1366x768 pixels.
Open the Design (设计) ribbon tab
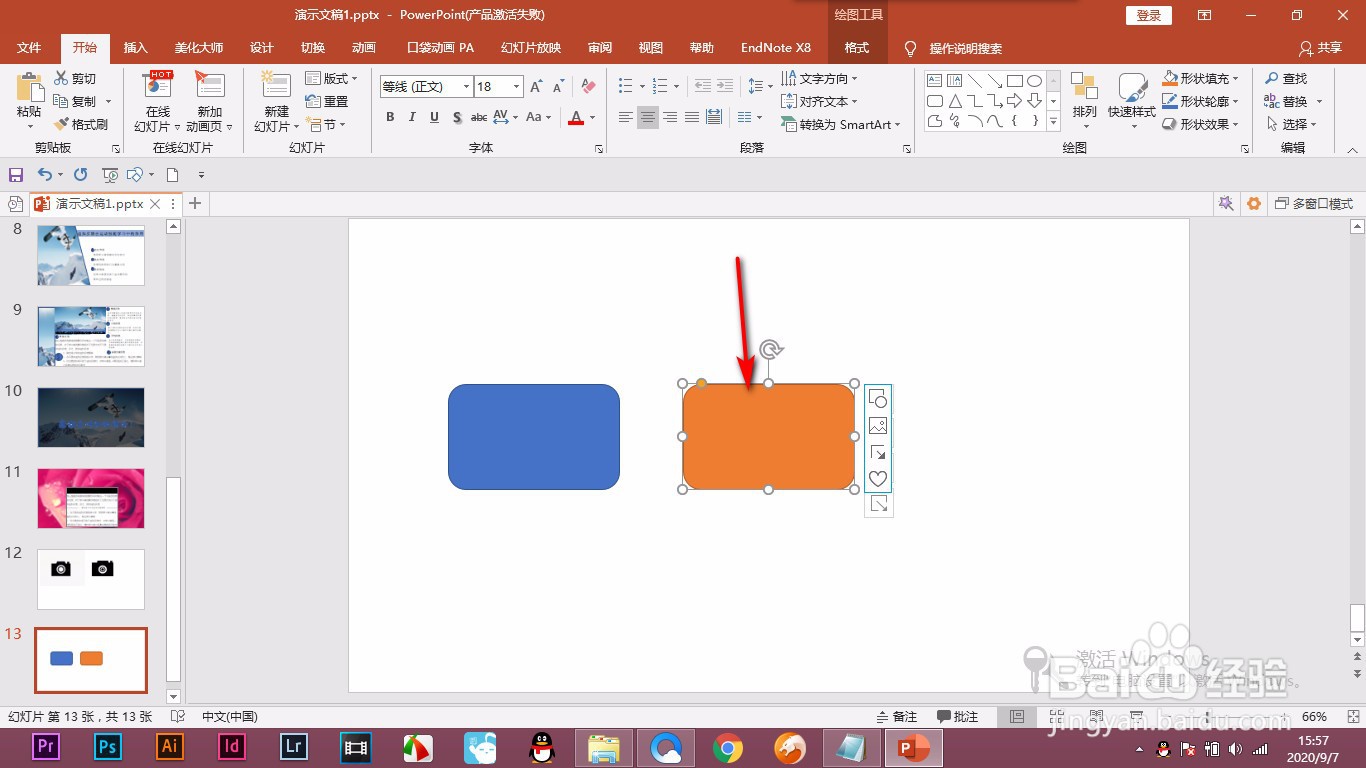tap(262, 48)
